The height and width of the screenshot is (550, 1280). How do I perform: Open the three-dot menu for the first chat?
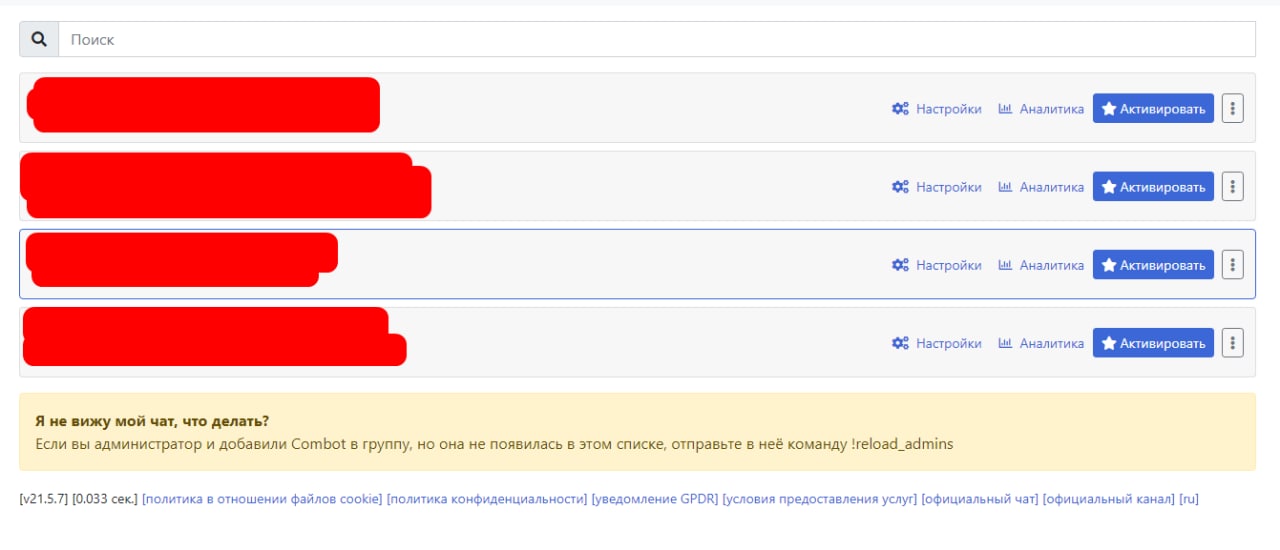(x=1233, y=109)
